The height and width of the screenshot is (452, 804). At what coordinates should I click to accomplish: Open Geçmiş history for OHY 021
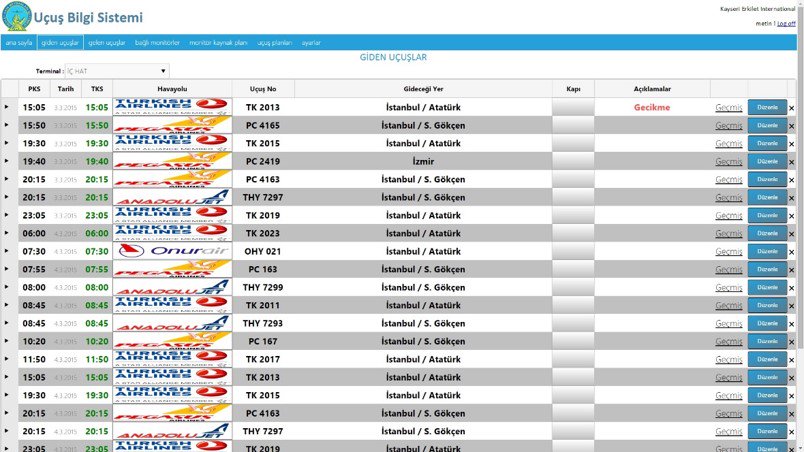729,252
